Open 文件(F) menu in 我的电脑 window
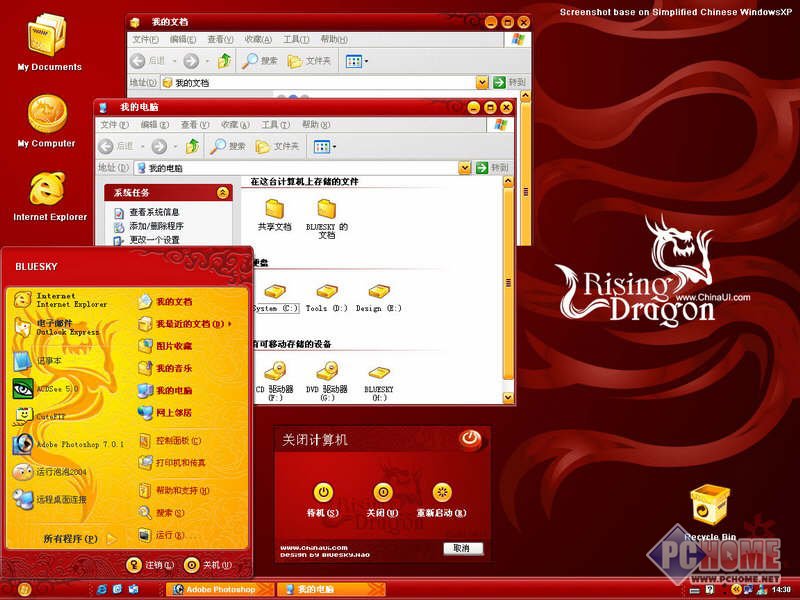The height and width of the screenshot is (600, 800). [114, 125]
